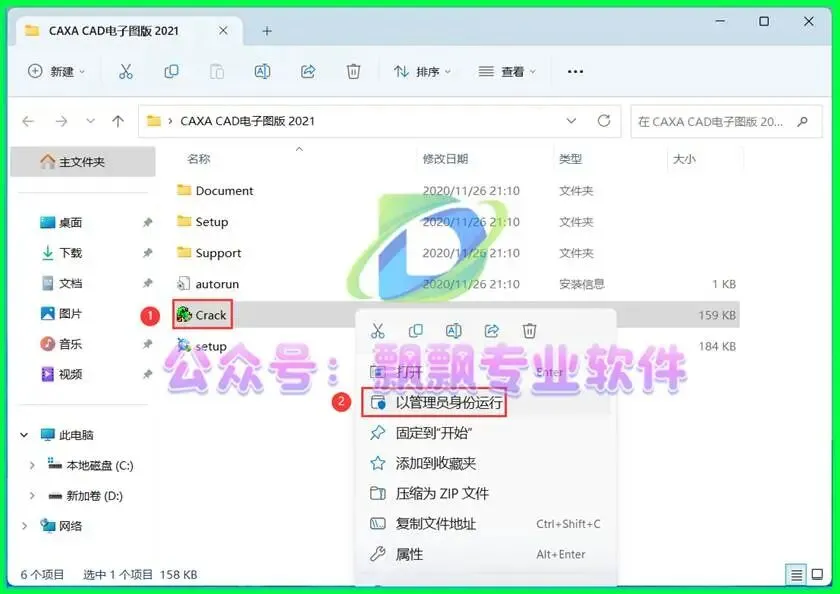Collapse the 此电脑 tree node
Viewport: 840px width, 594px height.
click(x=24, y=435)
